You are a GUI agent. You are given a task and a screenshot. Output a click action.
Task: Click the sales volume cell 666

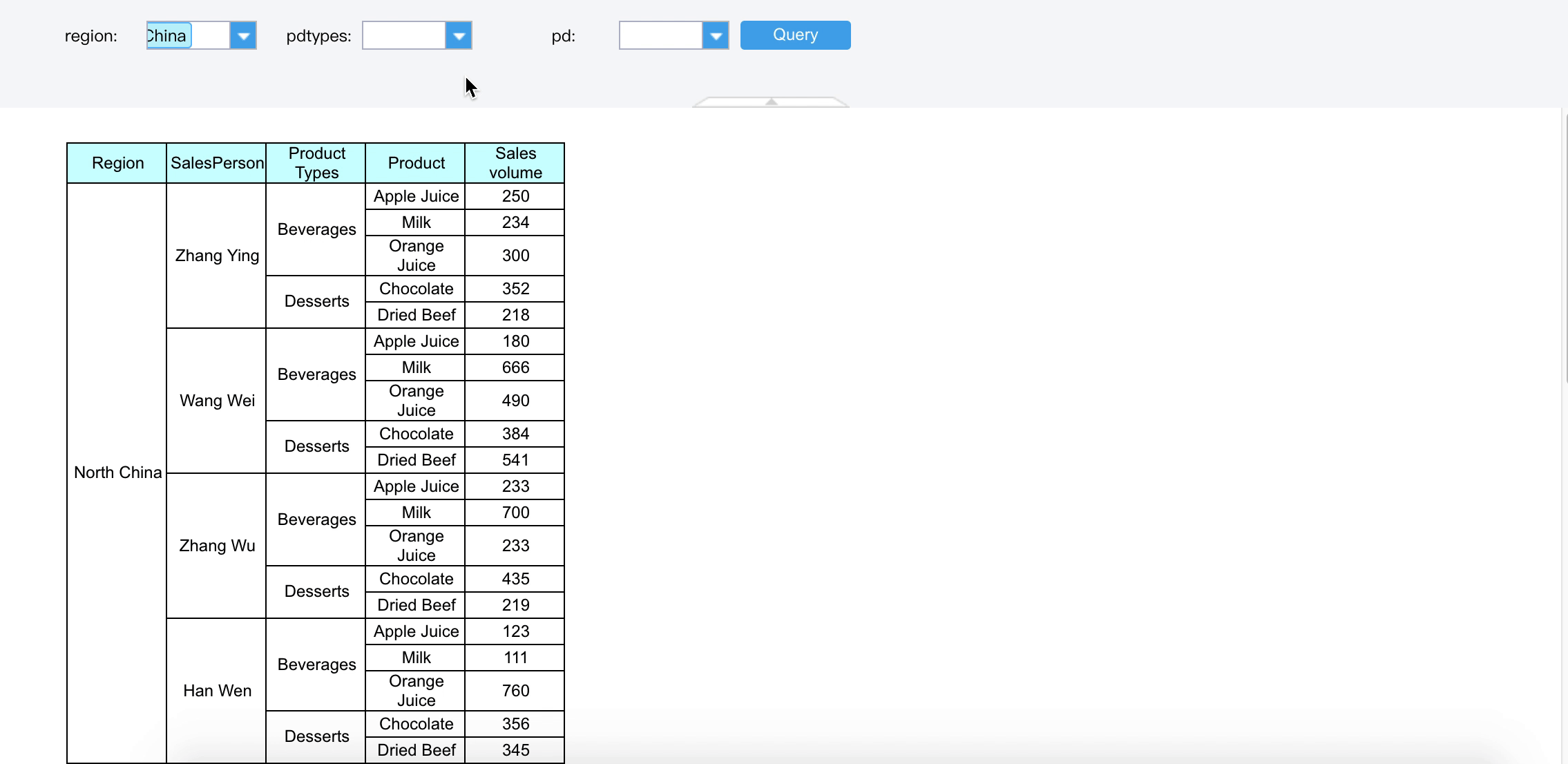pyautogui.click(x=515, y=367)
